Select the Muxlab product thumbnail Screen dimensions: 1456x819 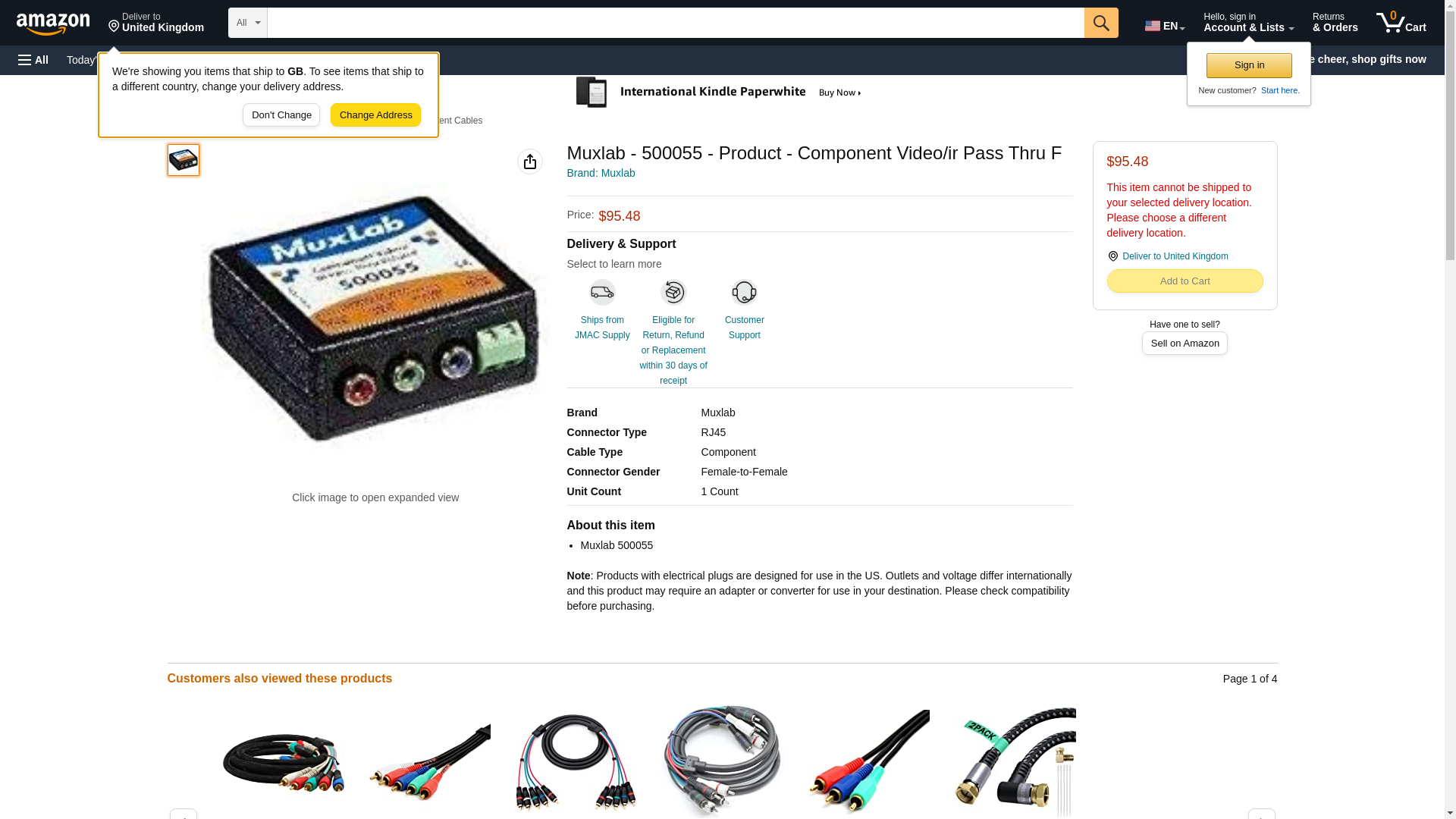click(184, 160)
